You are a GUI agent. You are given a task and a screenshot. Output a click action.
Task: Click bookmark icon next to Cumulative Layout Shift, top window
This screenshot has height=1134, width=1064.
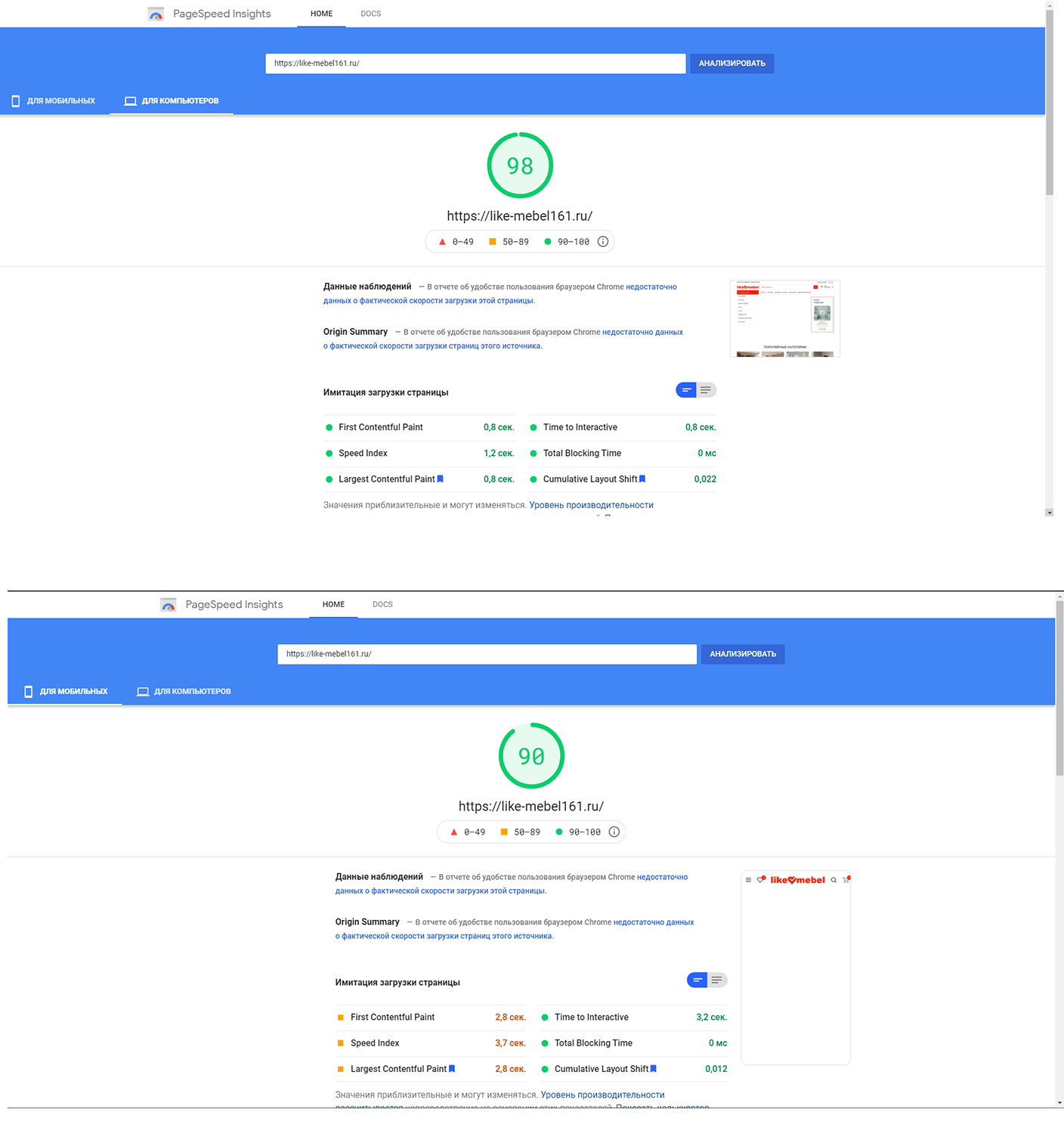pos(642,479)
